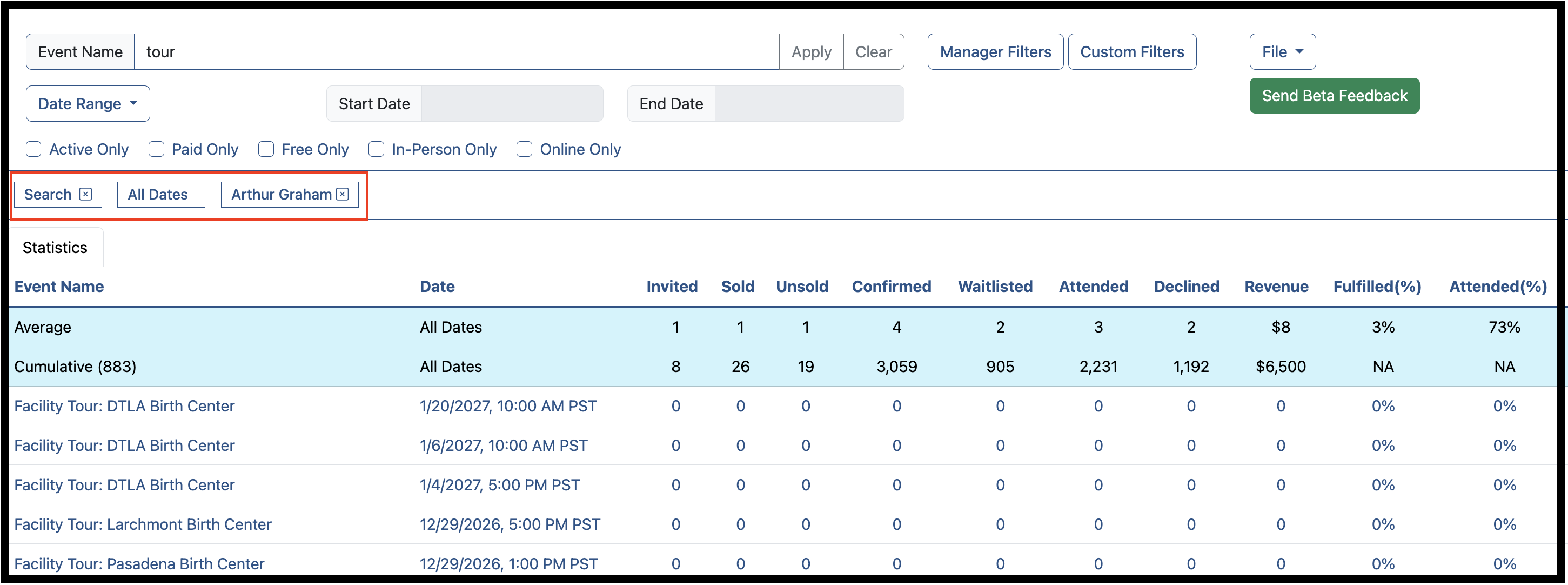The height and width of the screenshot is (585, 1568).
Task: Click the All Dates filter chip
Action: click(160, 195)
